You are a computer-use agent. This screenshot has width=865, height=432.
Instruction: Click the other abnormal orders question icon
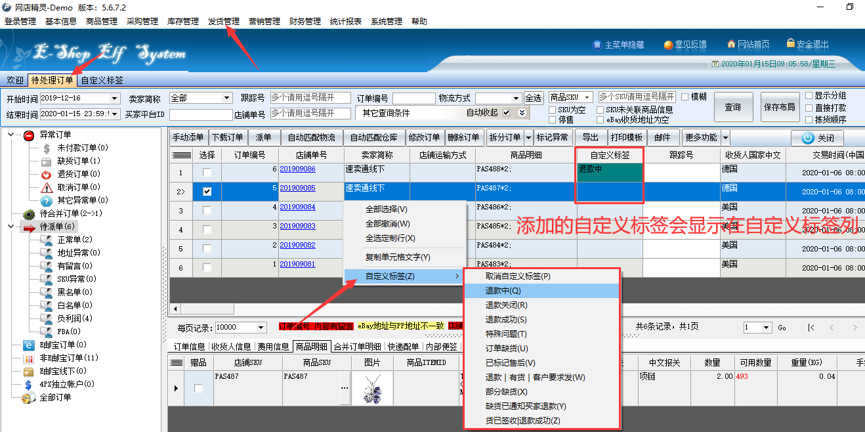click(x=46, y=201)
